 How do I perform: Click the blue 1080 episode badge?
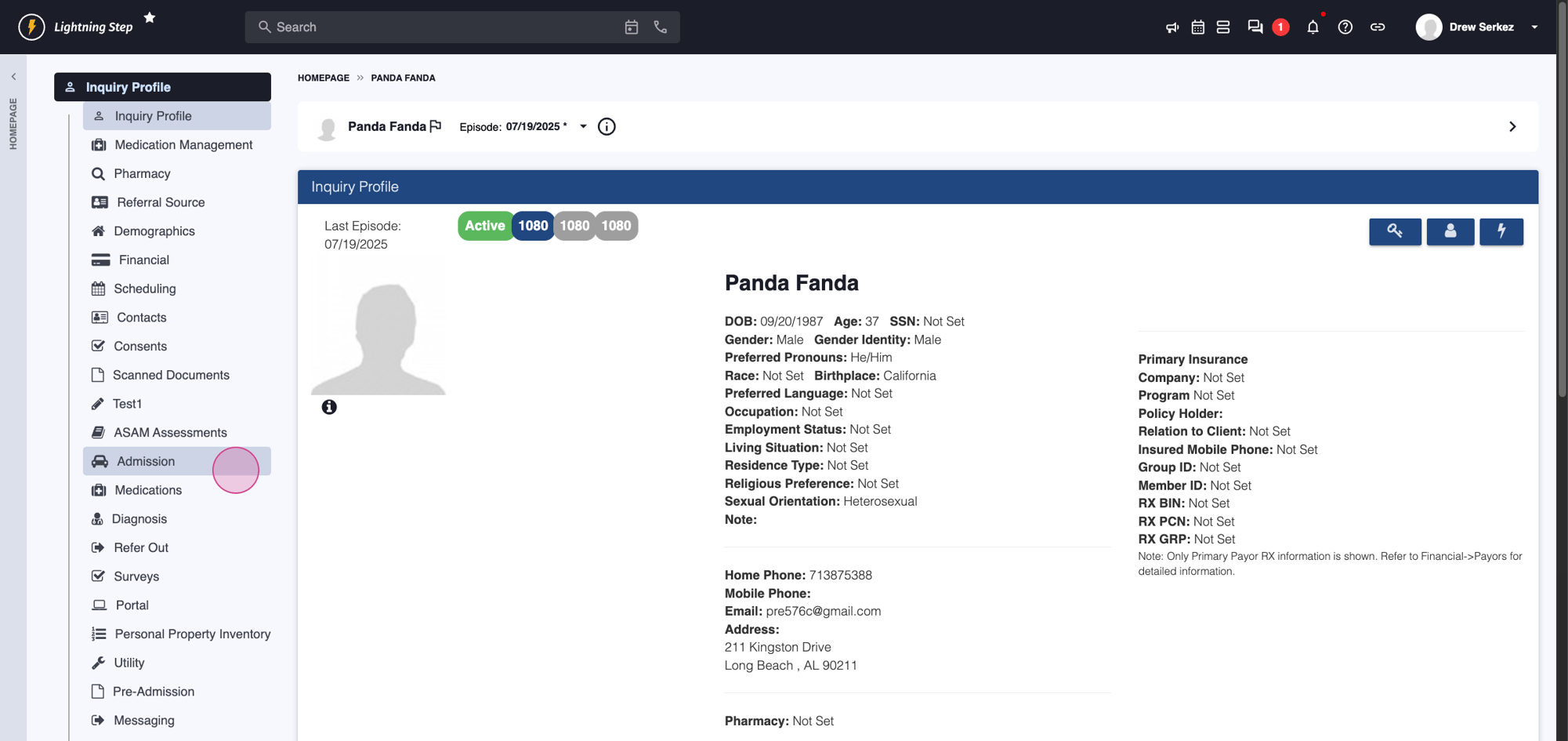point(533,226)
